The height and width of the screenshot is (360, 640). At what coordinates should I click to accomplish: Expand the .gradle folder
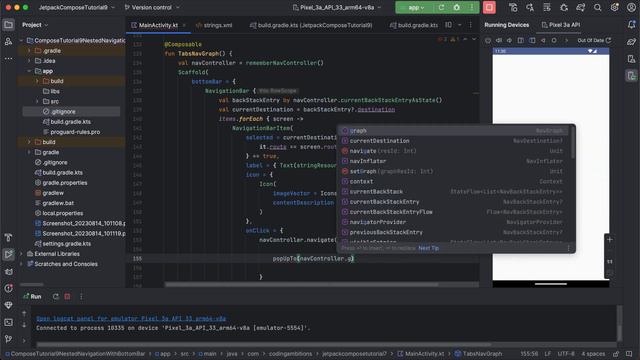[29, 51]
